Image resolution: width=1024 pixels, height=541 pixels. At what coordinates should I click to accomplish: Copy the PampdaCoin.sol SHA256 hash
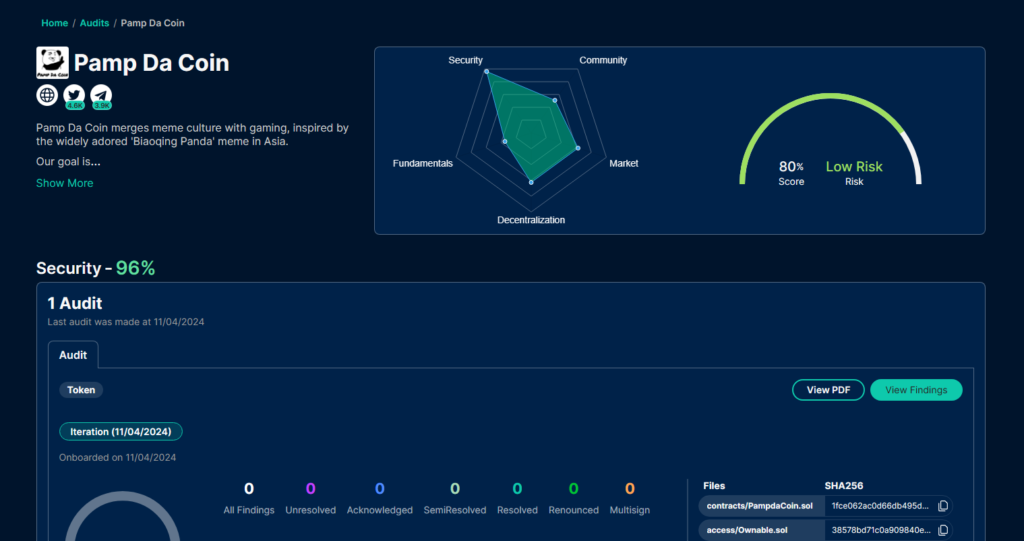click(943, 506)
